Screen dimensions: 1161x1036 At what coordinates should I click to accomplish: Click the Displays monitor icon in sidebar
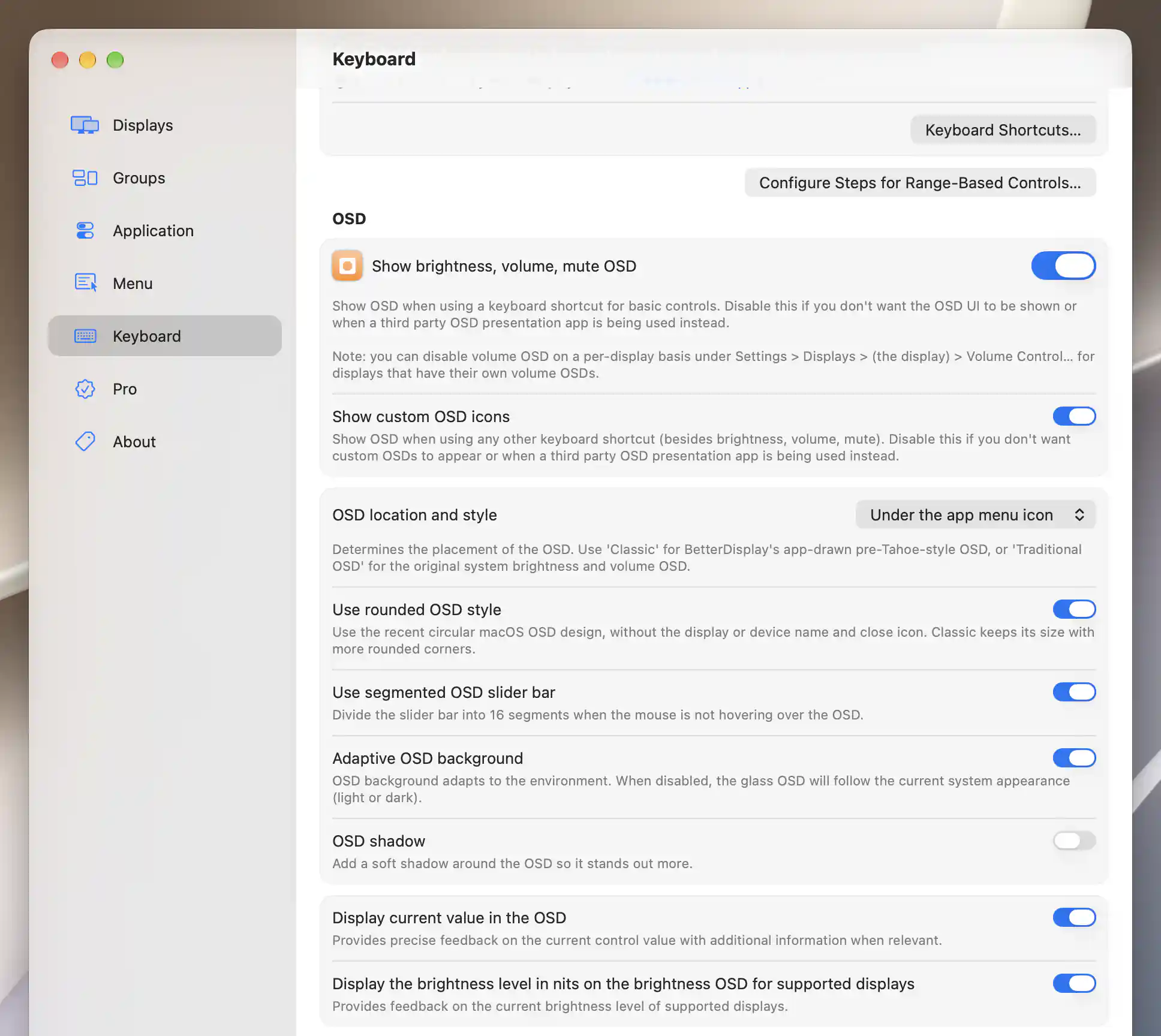coord(85,125)
